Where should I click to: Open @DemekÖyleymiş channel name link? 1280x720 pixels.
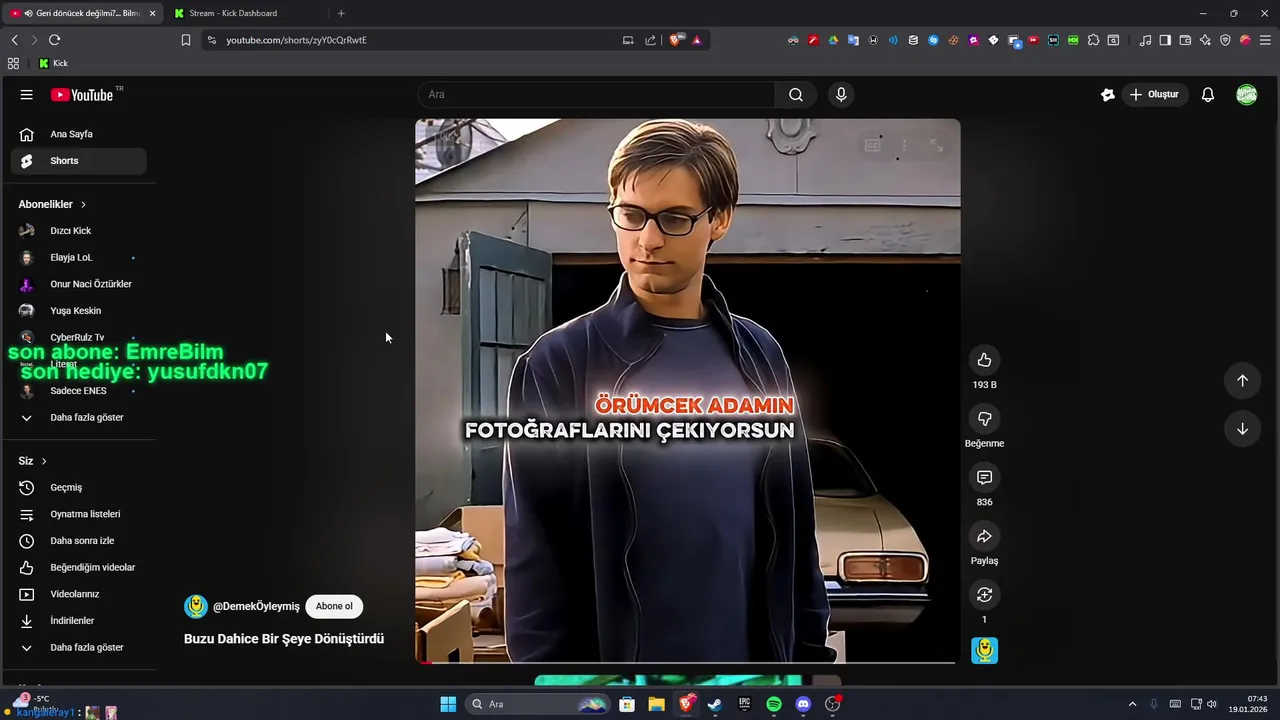click(256, 607)
